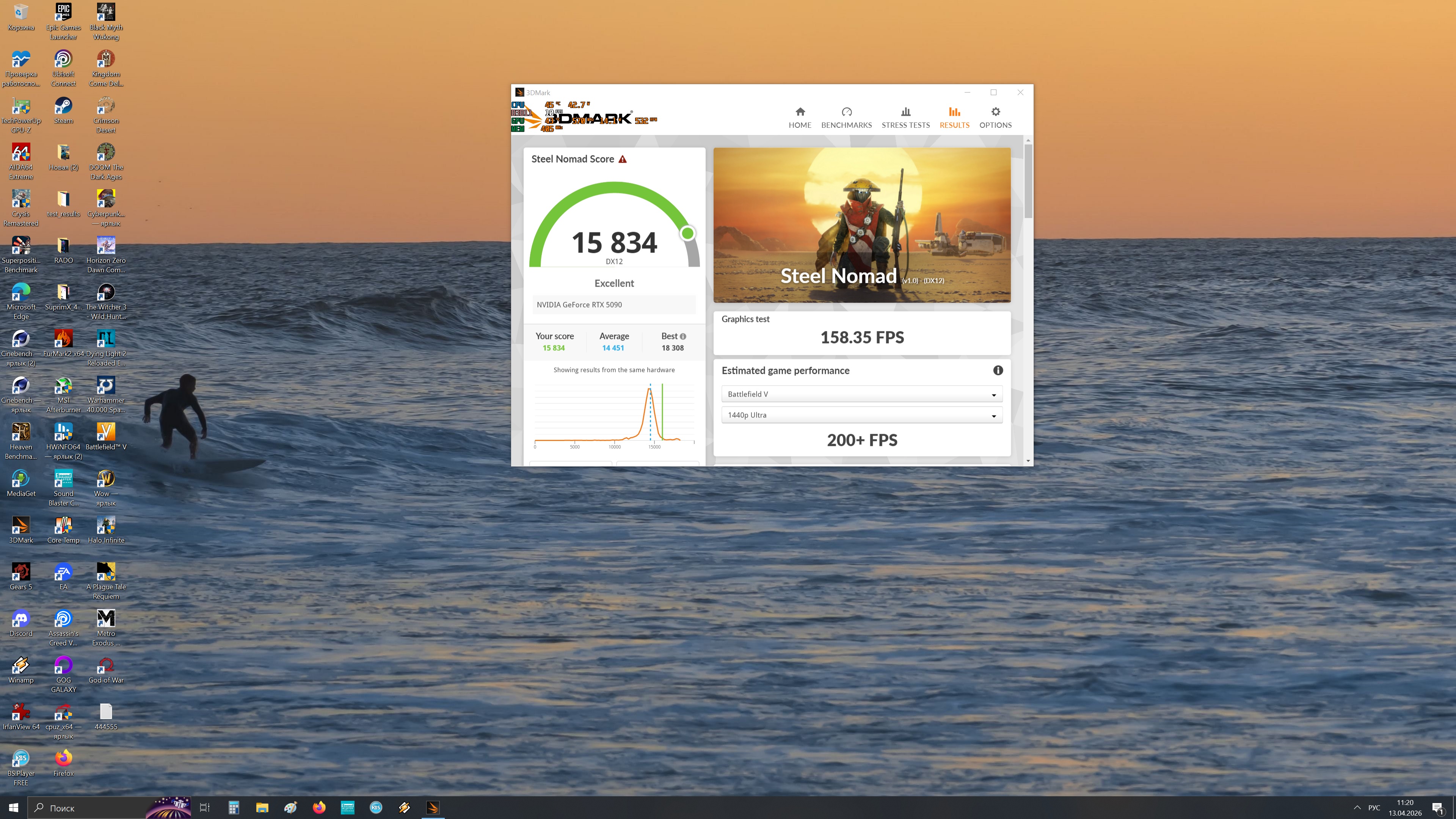Screen dimensions: 1456x819
Task: Switch to the Benchmarks tab
Action: (846, 117)
